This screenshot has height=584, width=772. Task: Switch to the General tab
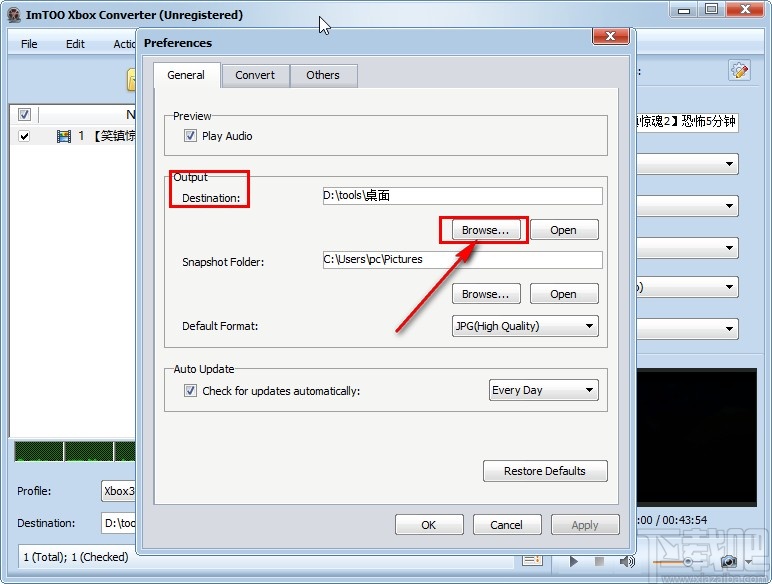pyautogui.click(x=186, y=75)
